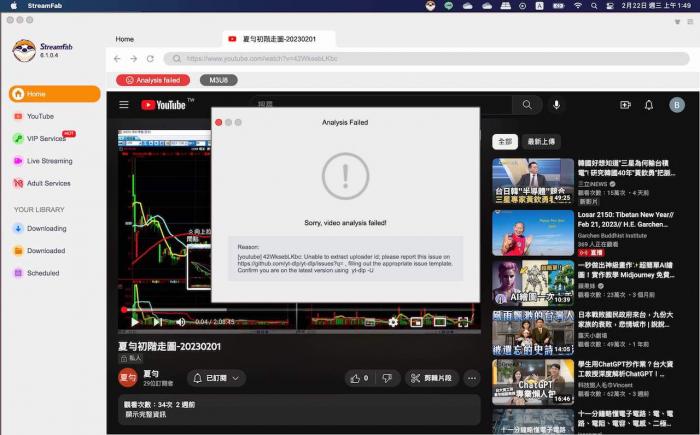
Task: Close the Analysis Failed dialog
Action: point(219,122)
